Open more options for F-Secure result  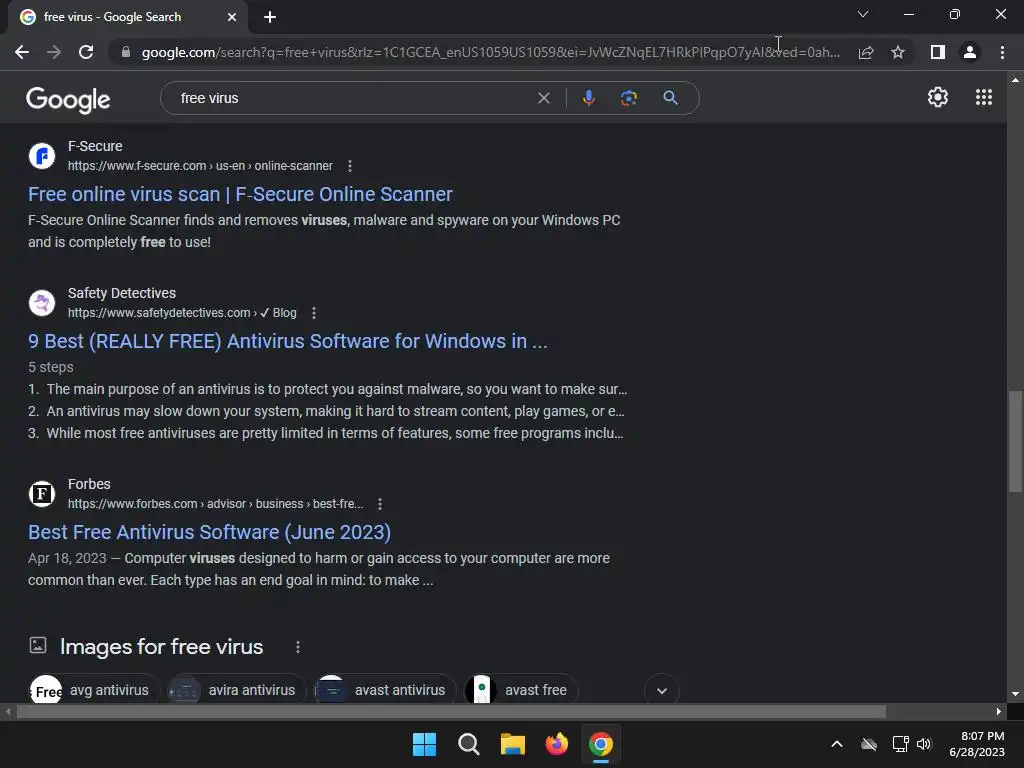[350, 166]
